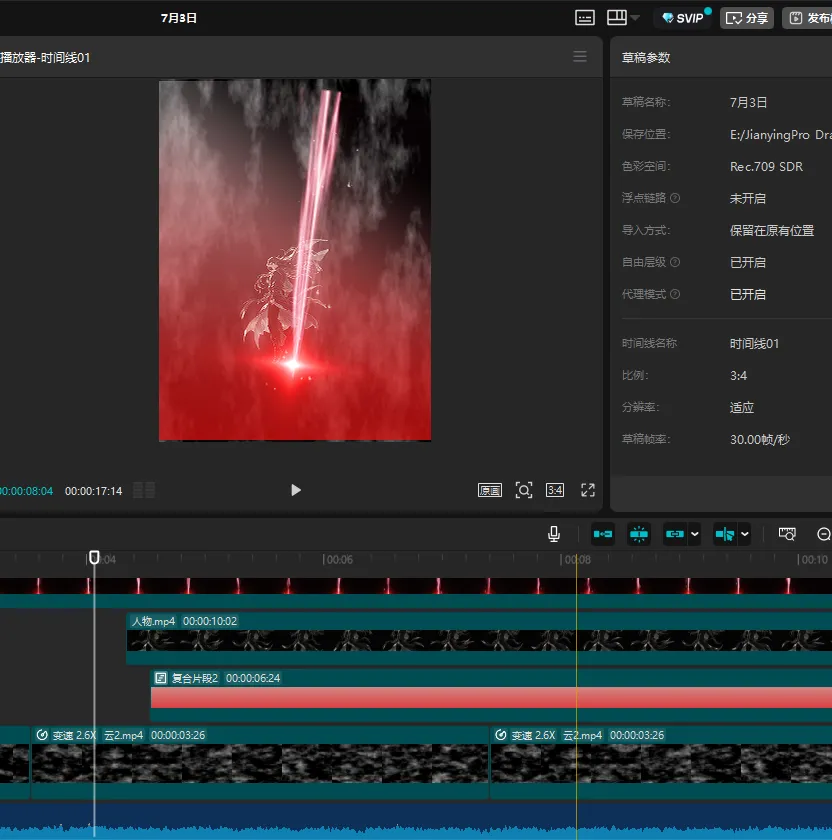Open the layout switcher dropdown

pyautogui.click(x=623, y=18)
